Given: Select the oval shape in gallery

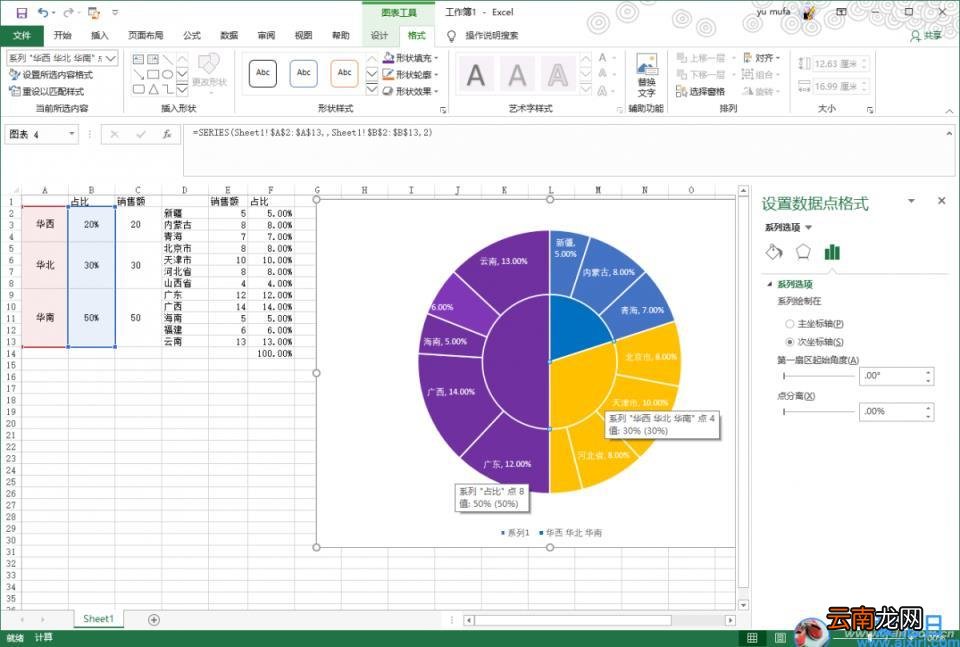Looking at the screenshot, I should pyautogui.click(x=167, y=74).
